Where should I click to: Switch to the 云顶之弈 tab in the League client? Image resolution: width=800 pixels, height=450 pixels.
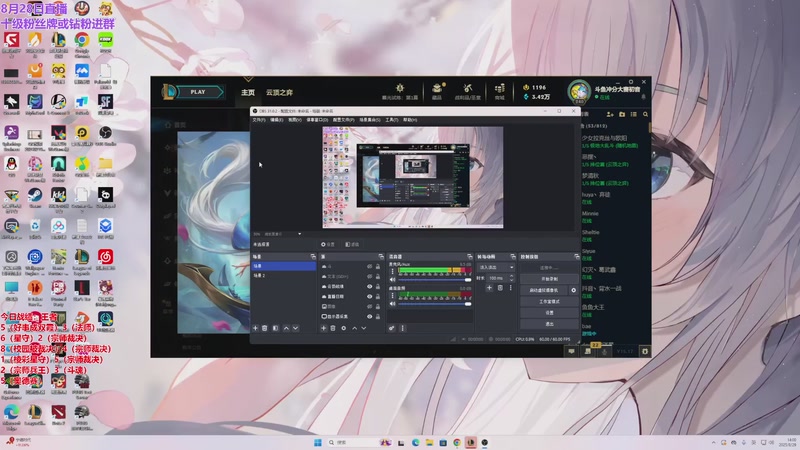tap(279, 92)
